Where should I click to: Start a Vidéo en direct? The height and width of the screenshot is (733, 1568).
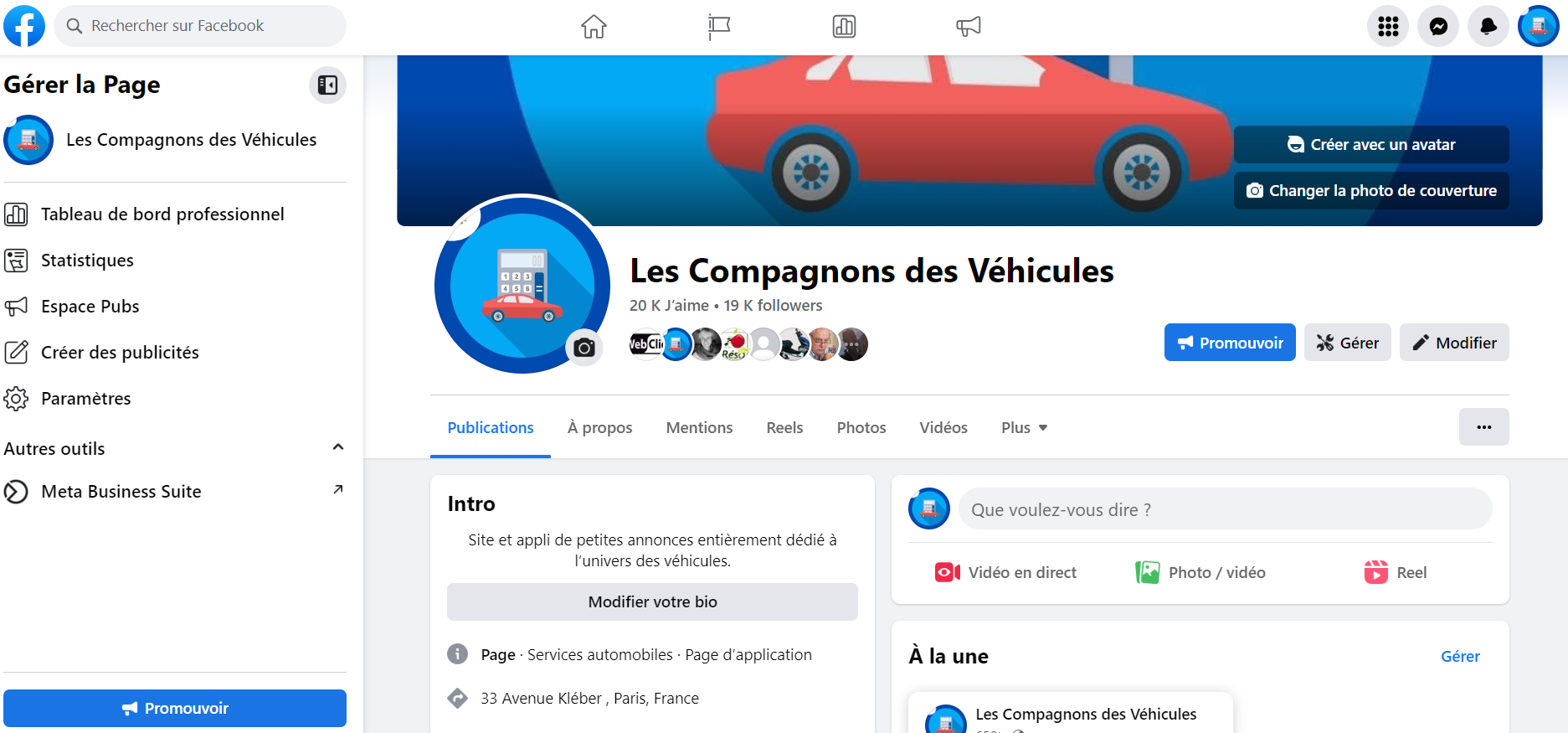click(1006, 573)
